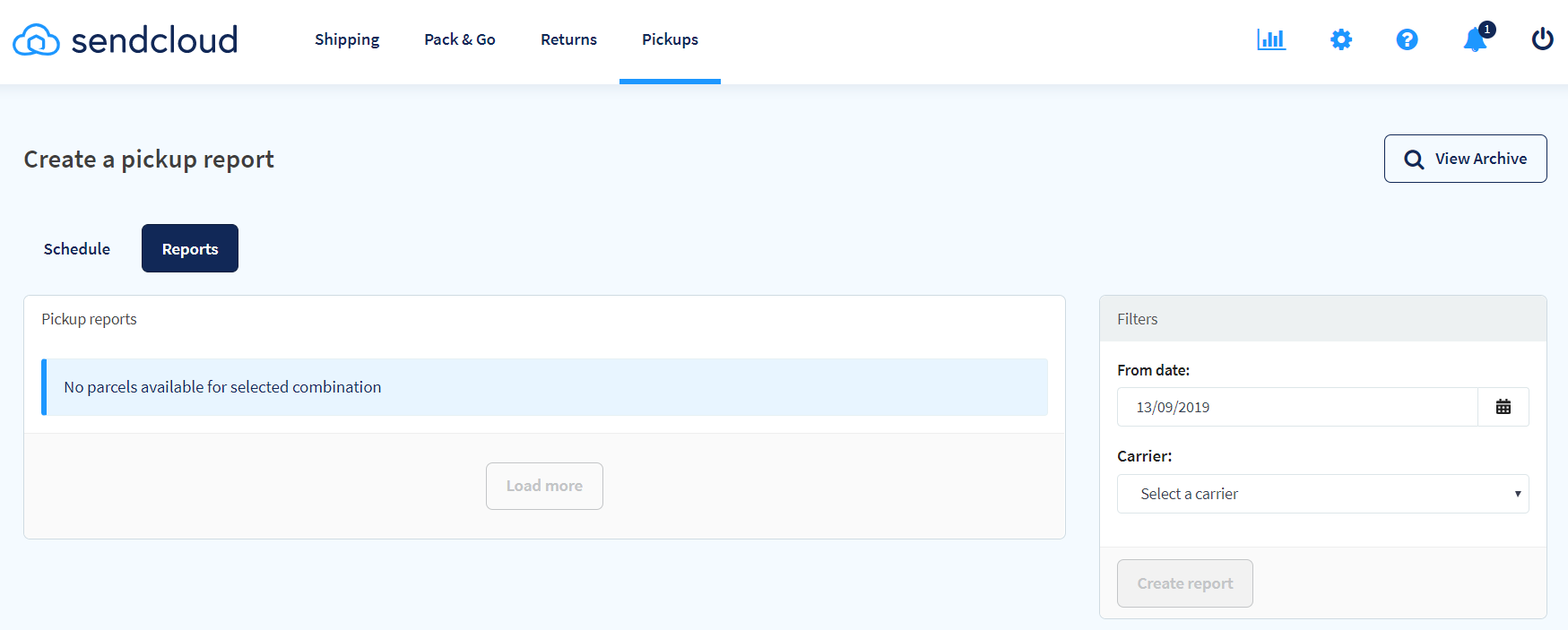Click the From date input field
1568x630 pixels.
click(x=1297, y=407)
